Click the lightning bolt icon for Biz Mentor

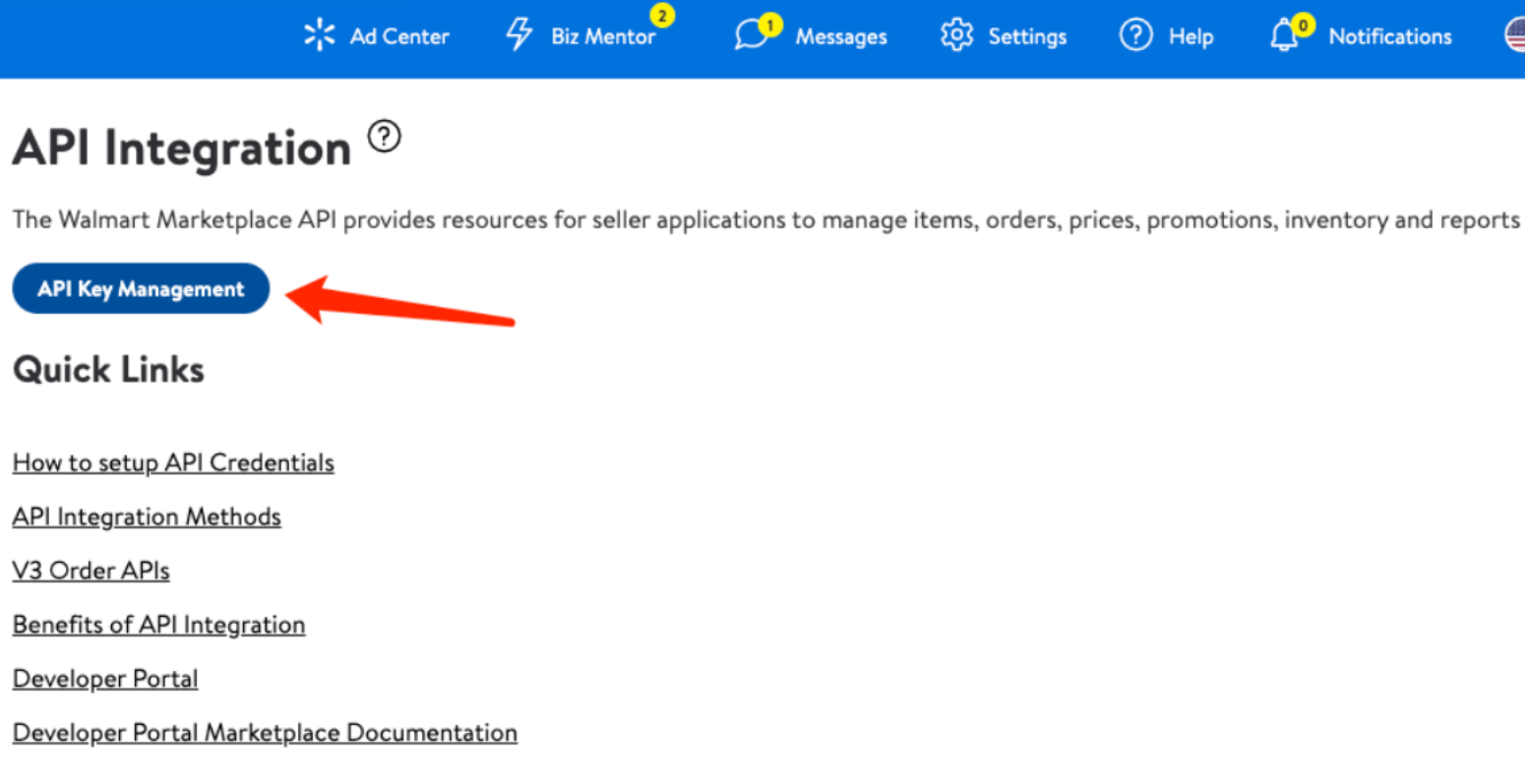point(518,34)
